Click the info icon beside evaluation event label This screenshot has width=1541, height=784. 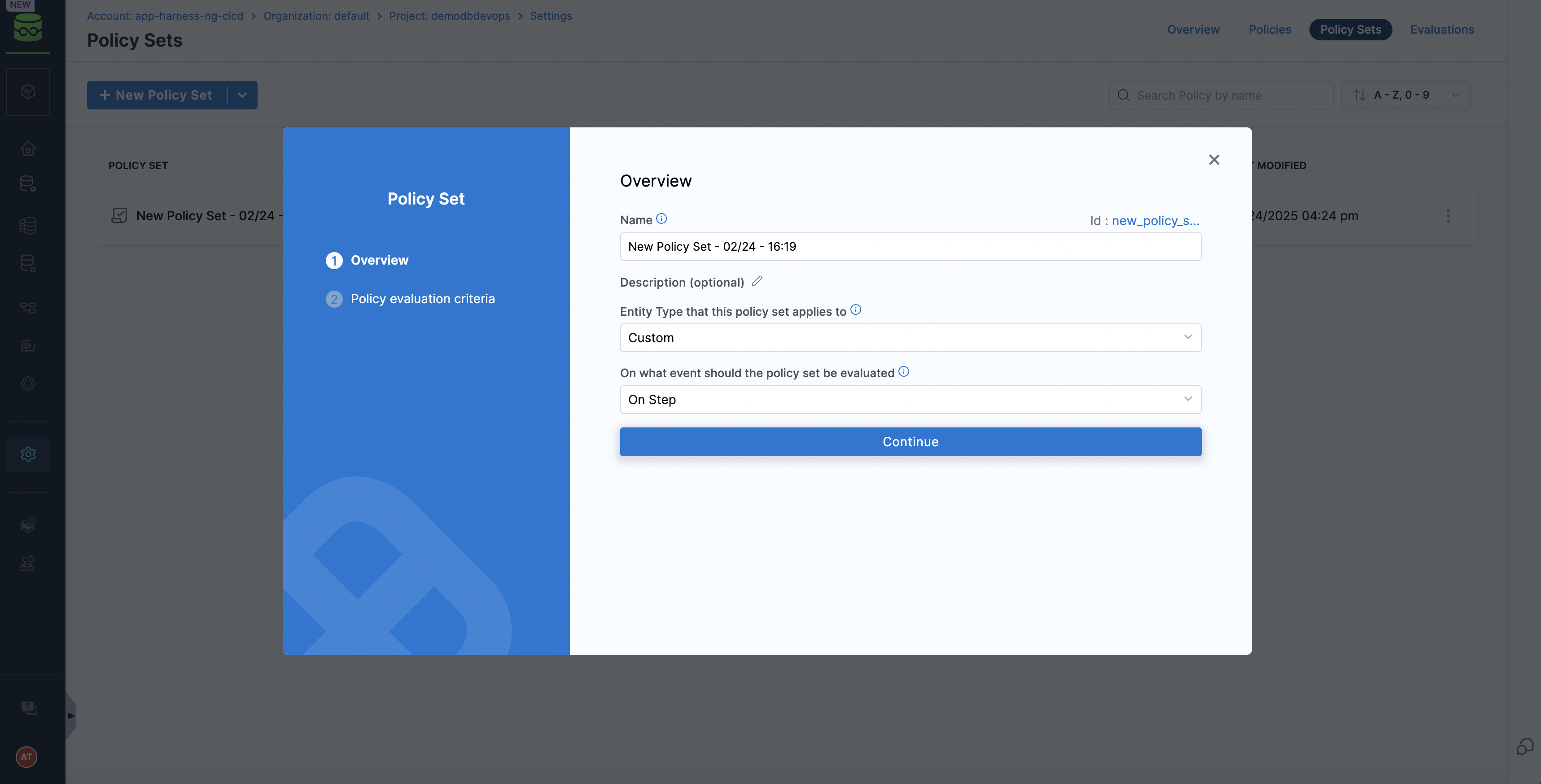click(x=903, y=372)
